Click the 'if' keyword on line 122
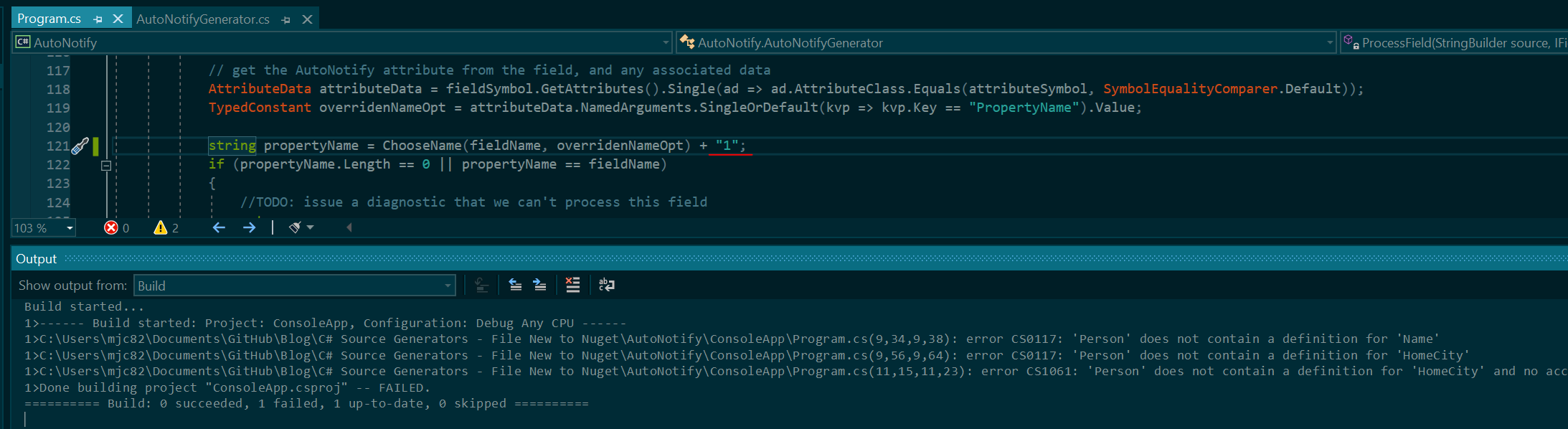The width and height of the screenshot is (1568, 429). (x=216, y=164)
